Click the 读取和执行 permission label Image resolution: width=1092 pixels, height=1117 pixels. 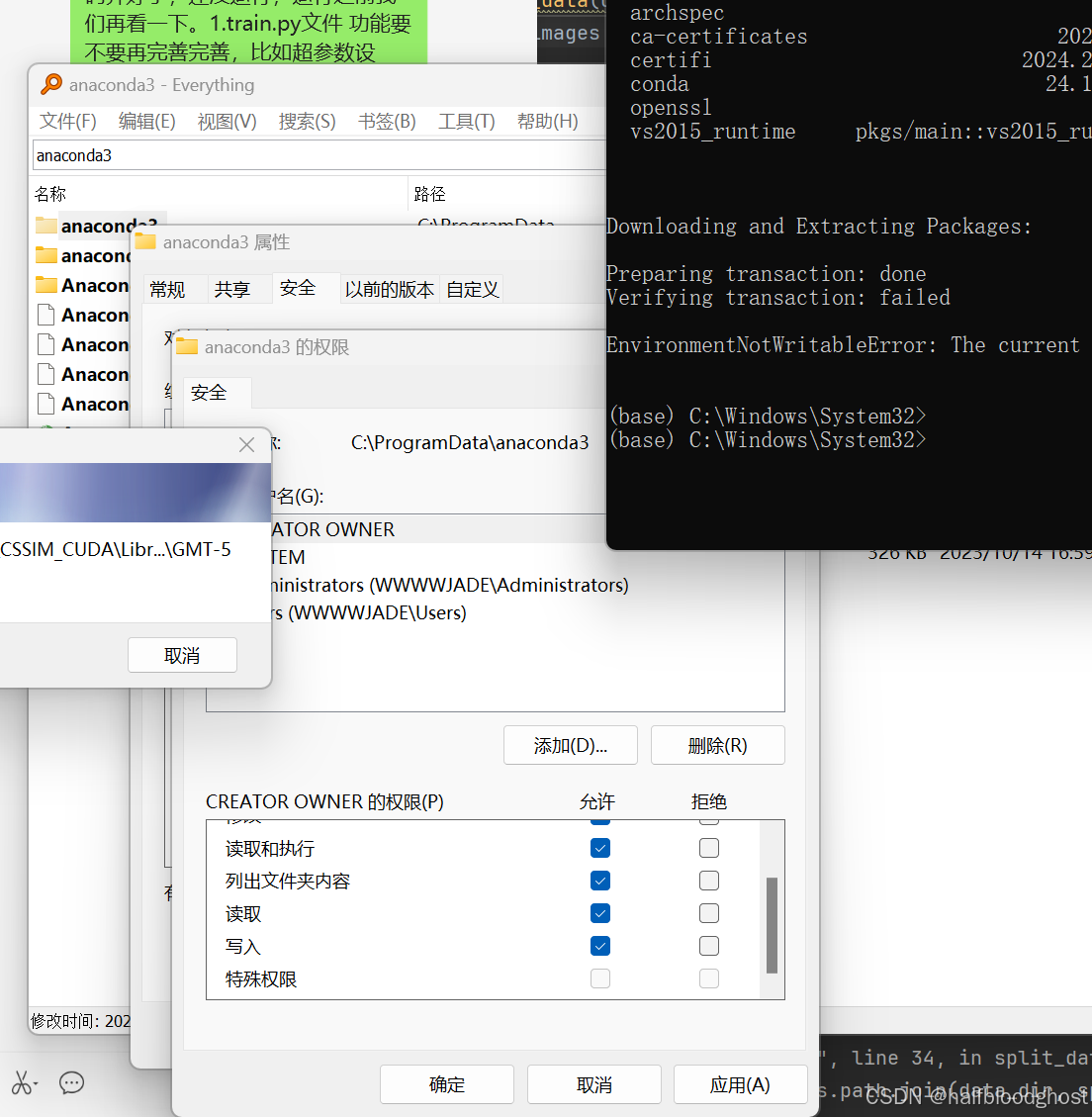270,849
